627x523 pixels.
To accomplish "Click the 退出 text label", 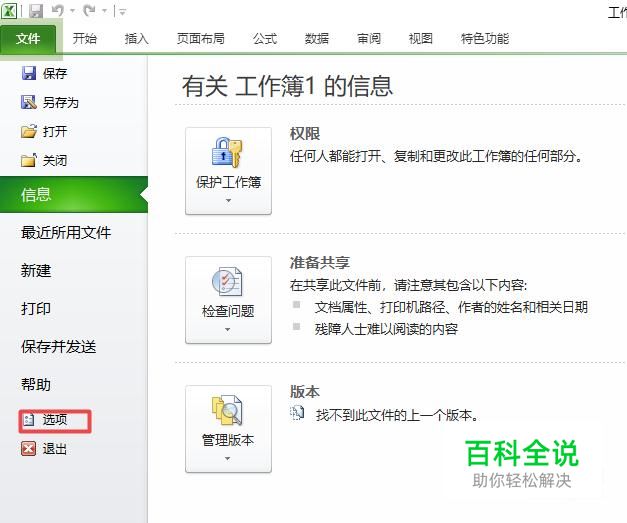I will pos(55,449).
